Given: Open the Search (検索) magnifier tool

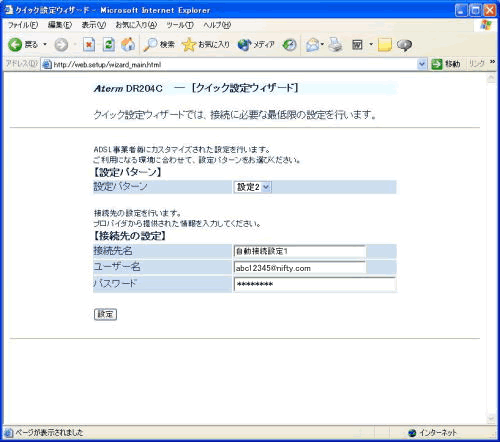Looking at the screenshot, I should pyautogui.click(x=159, y=44).
